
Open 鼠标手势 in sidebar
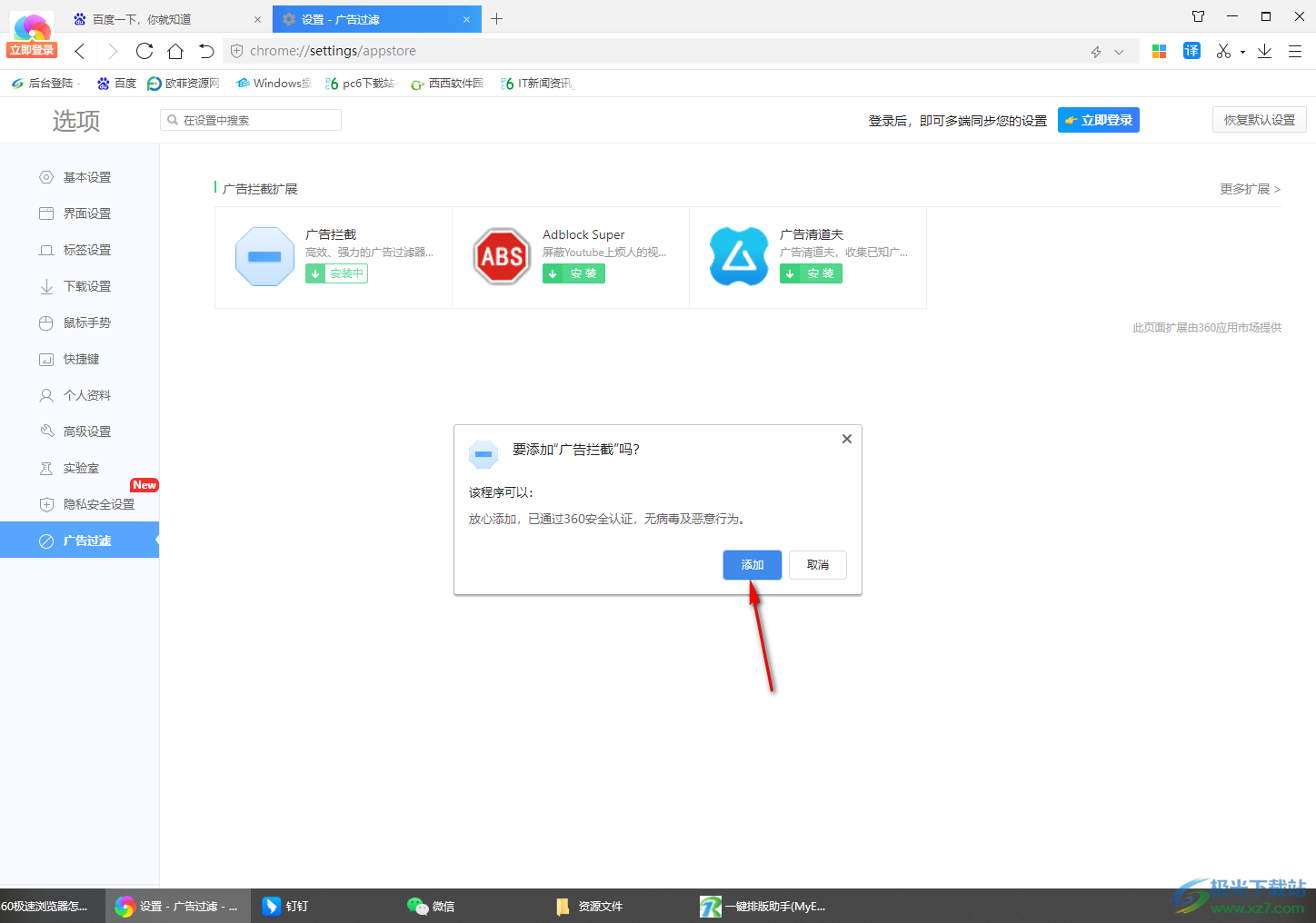pos(79,323)
